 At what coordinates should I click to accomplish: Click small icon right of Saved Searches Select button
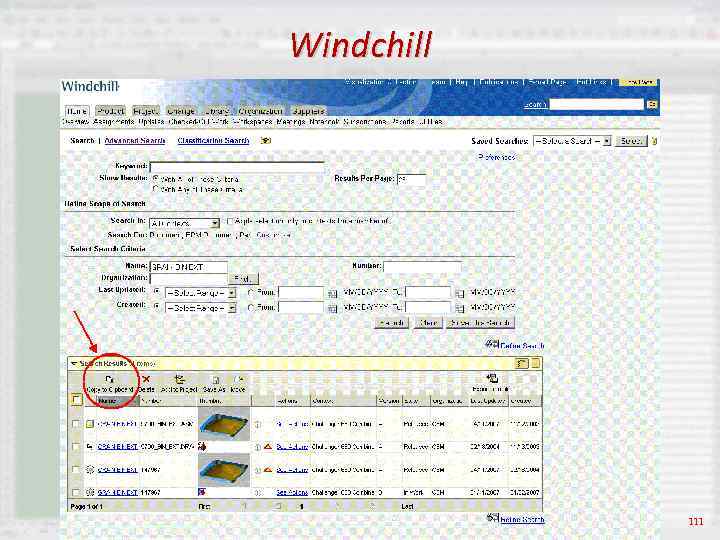tap(654, 141)
